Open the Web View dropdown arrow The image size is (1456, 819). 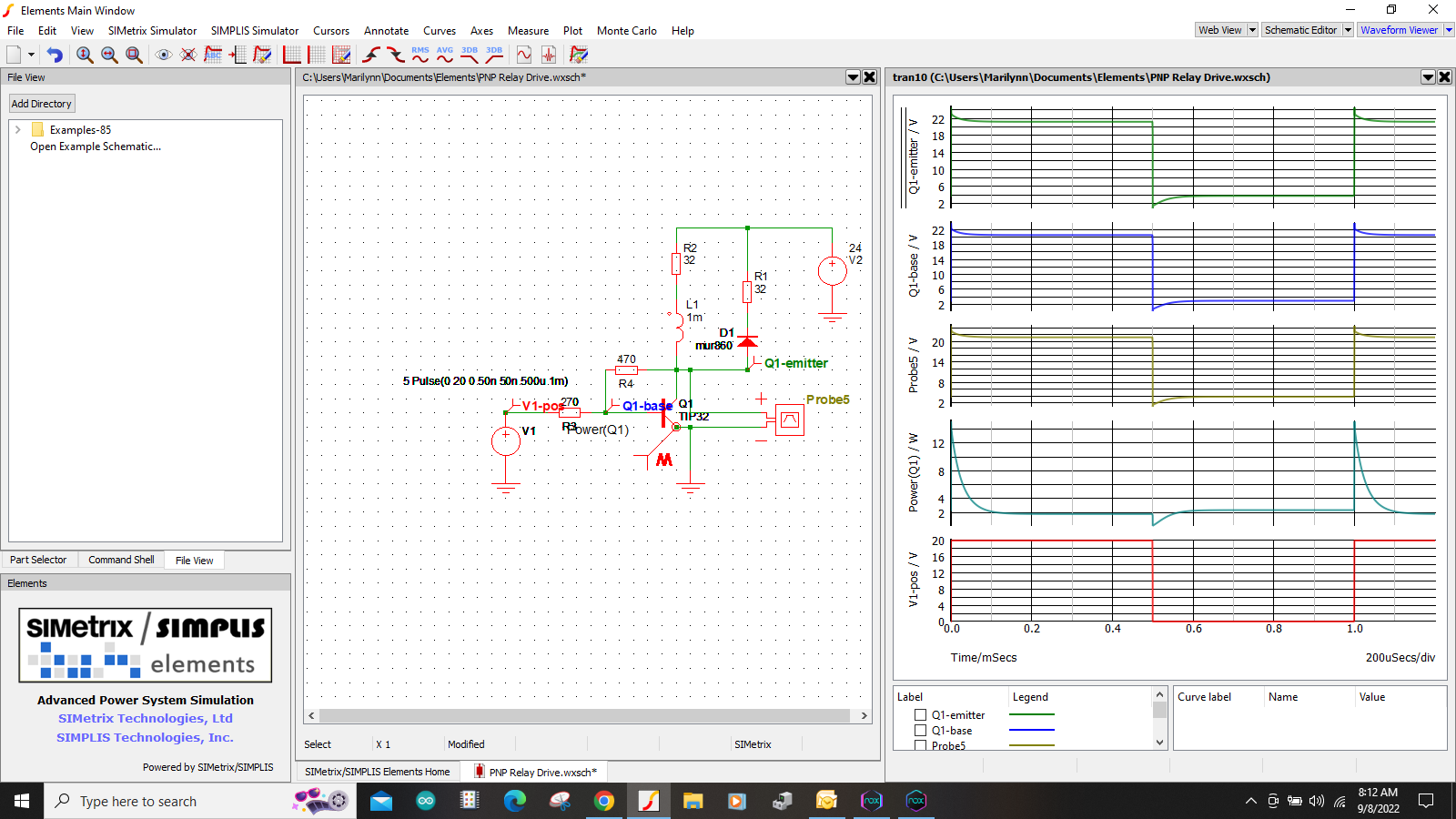coord(1252,30)
